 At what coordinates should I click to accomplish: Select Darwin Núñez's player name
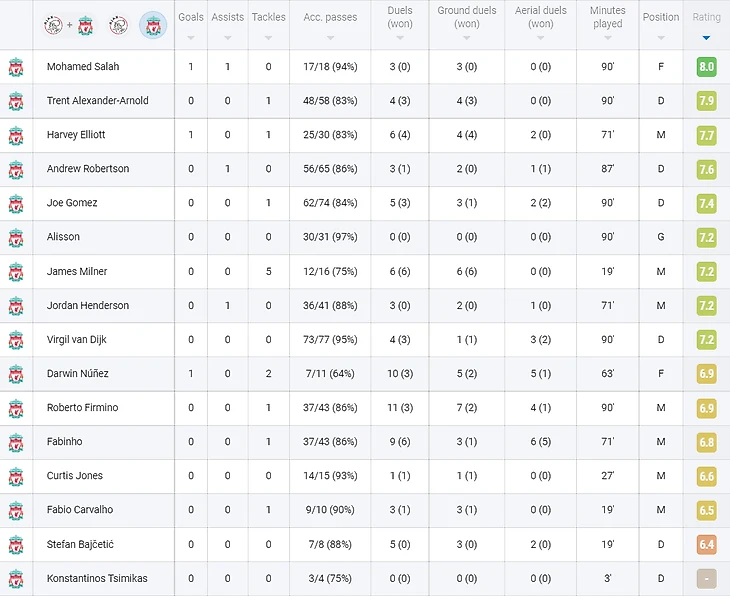[x=77, y=373]
